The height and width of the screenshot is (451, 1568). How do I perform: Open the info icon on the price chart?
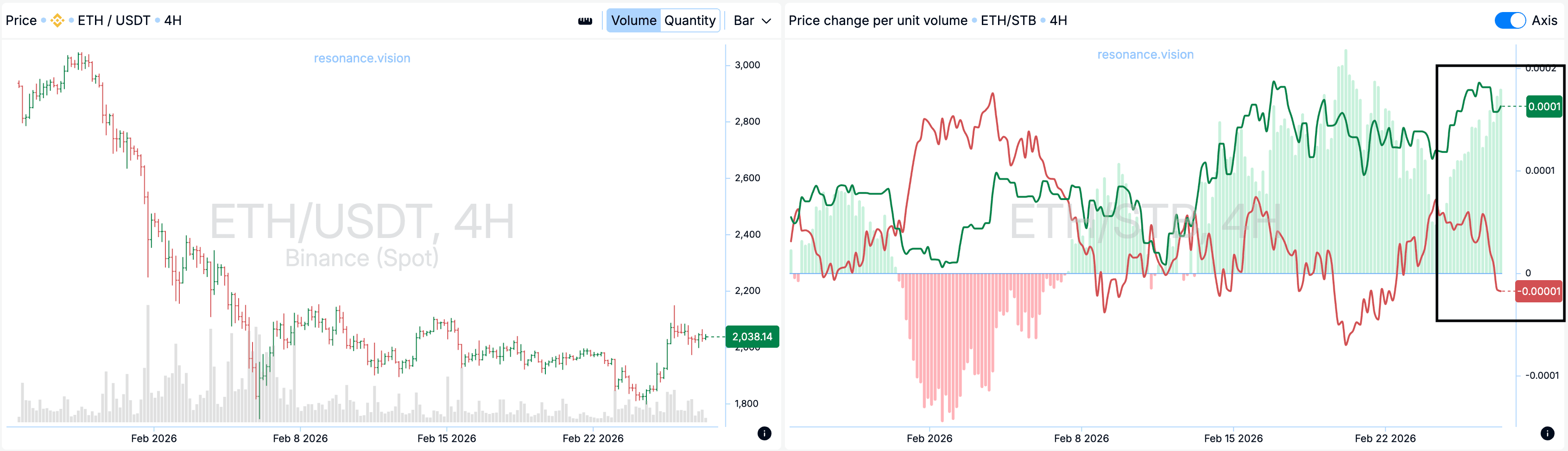(765, 433)
